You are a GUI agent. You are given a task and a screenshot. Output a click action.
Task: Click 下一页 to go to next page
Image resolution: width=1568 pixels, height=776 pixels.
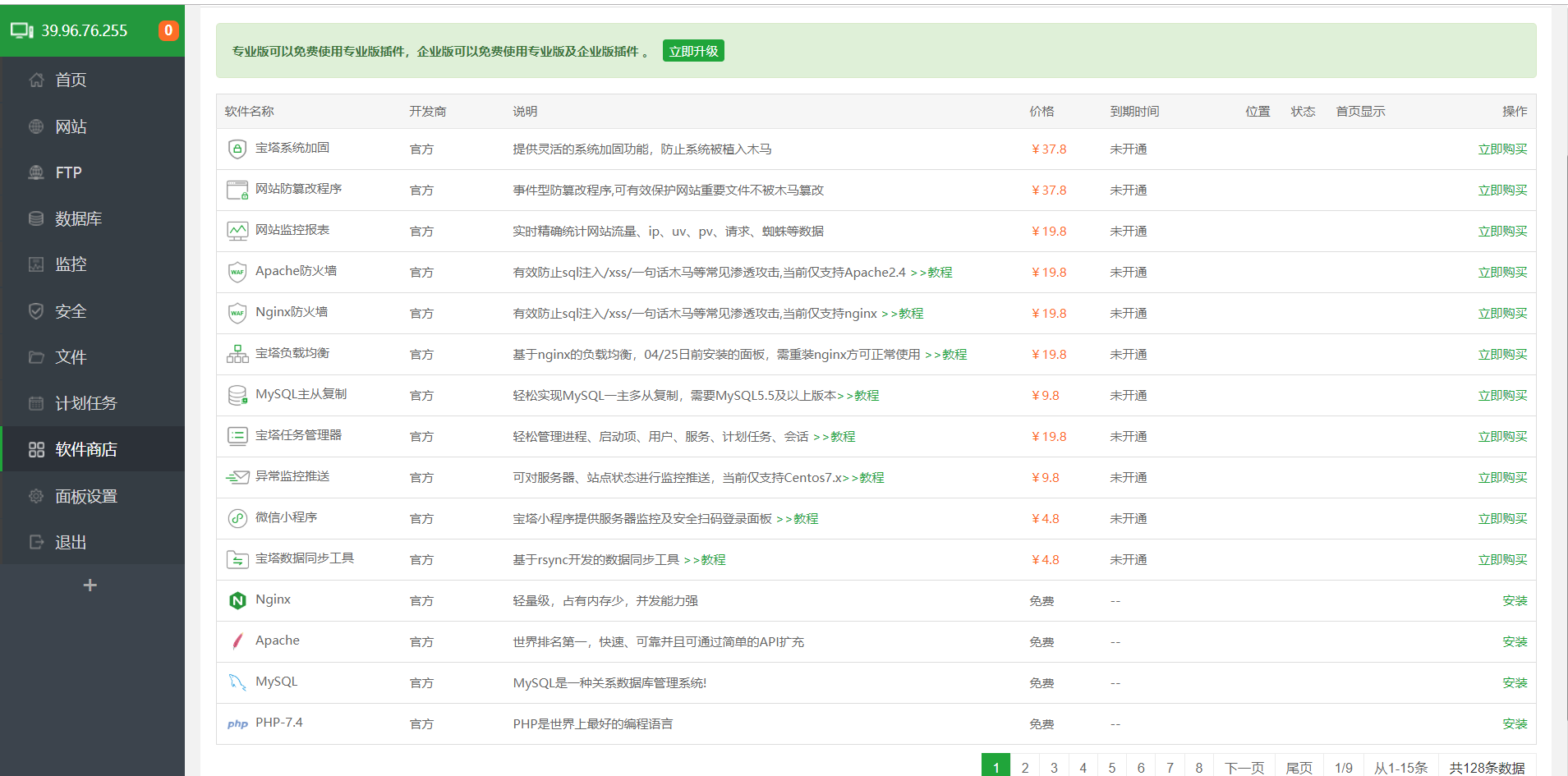[1244, 767]
